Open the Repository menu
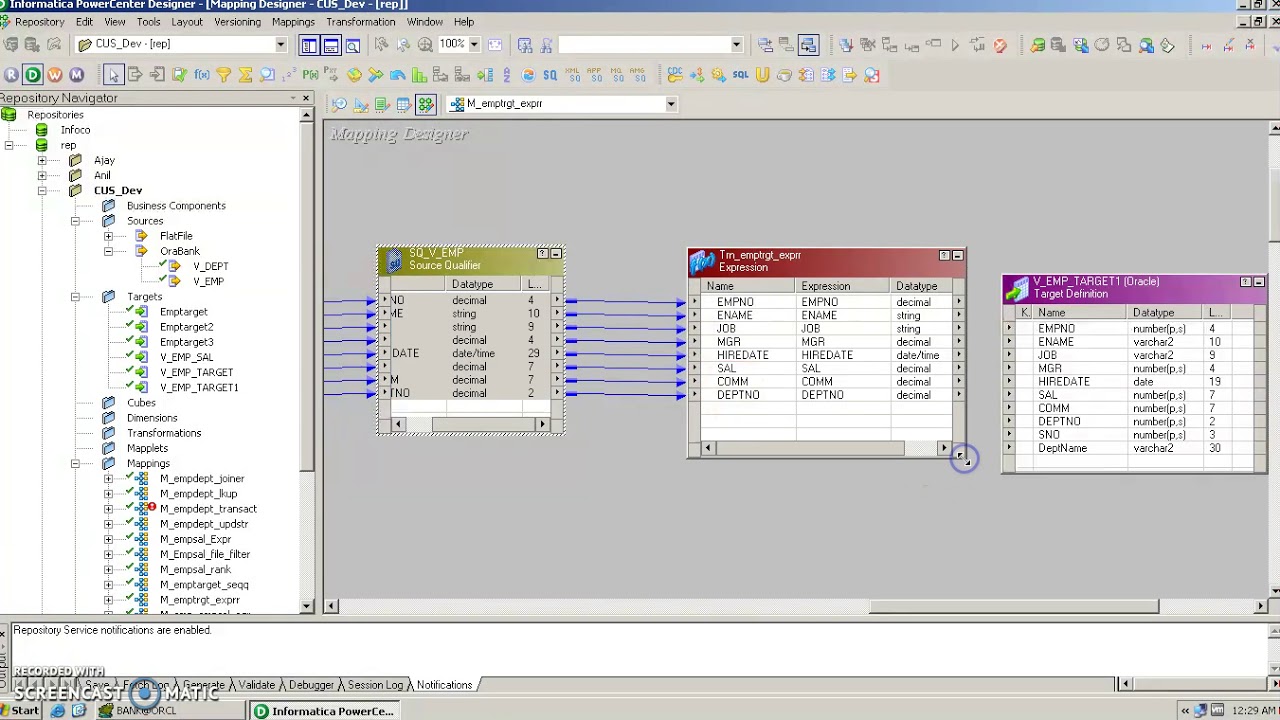The image size is (1280, 720). (39, 21)
